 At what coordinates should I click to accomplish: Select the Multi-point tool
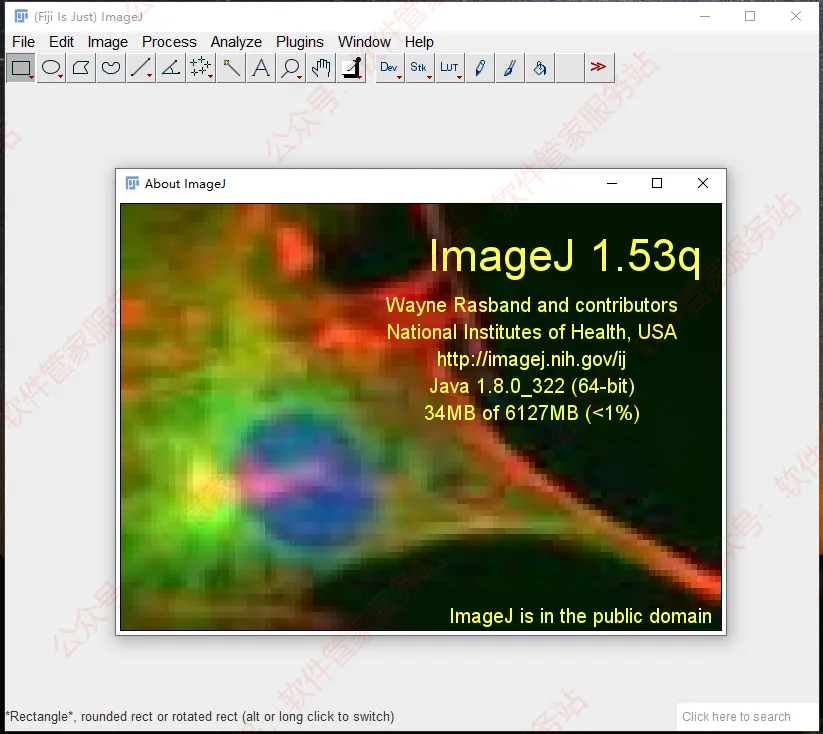[201, 68]
